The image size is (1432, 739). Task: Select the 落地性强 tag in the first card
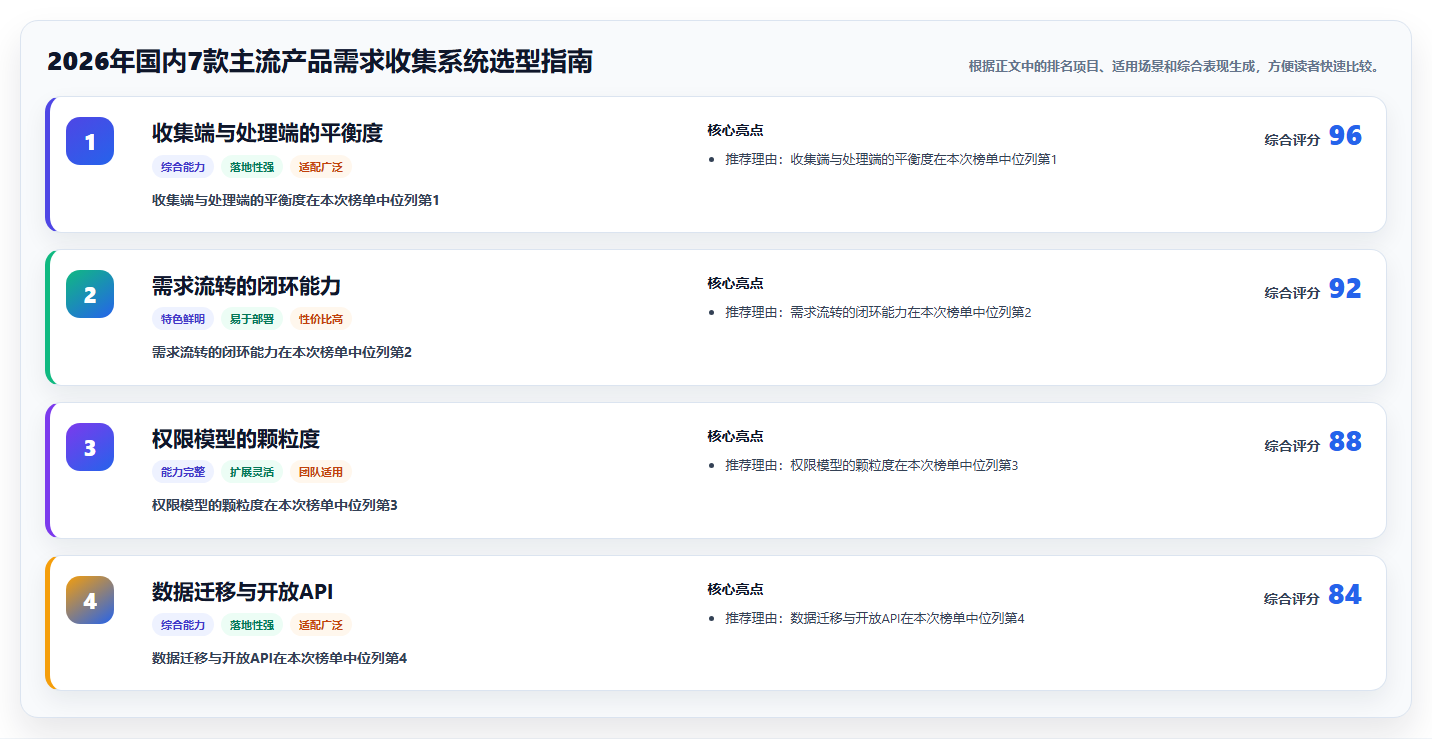click(252, 167)
